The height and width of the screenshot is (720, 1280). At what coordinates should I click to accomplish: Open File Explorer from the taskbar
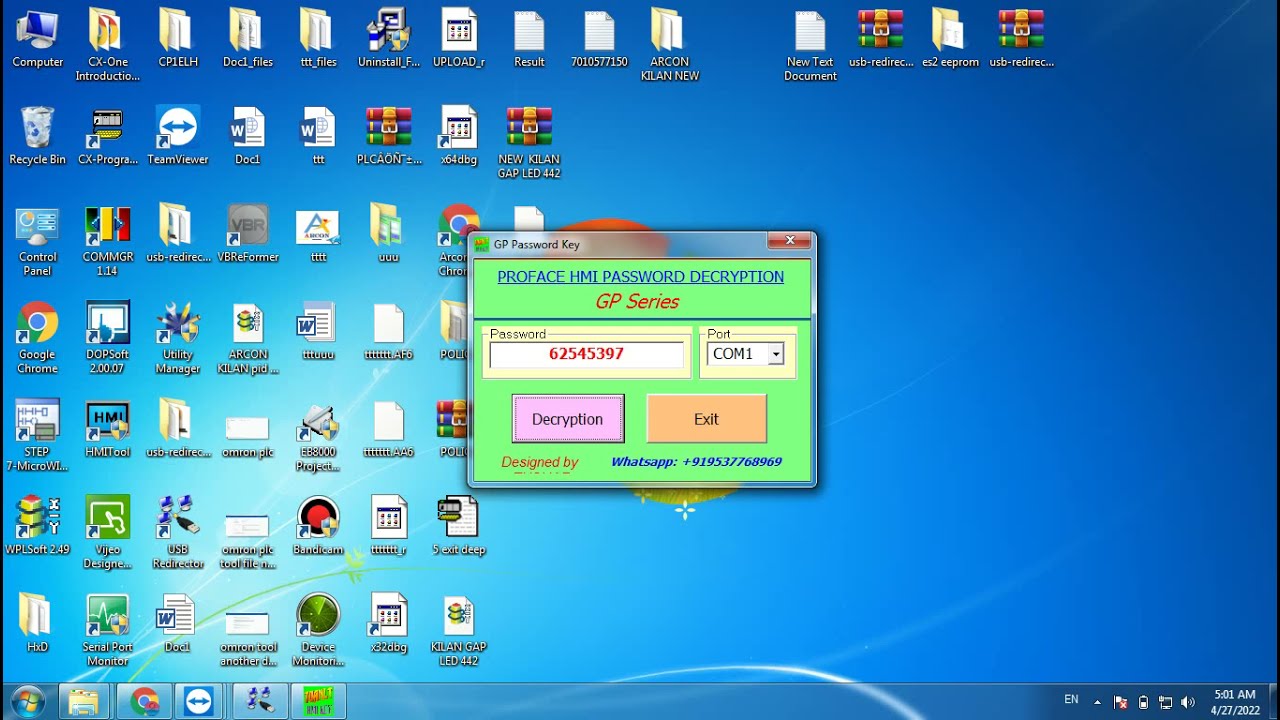pyautogui.click(x=84, y=701)
